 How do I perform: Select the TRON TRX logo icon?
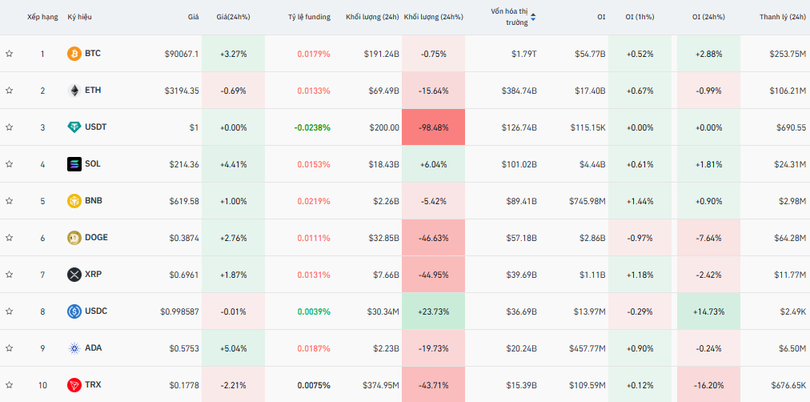click(74, 385)
